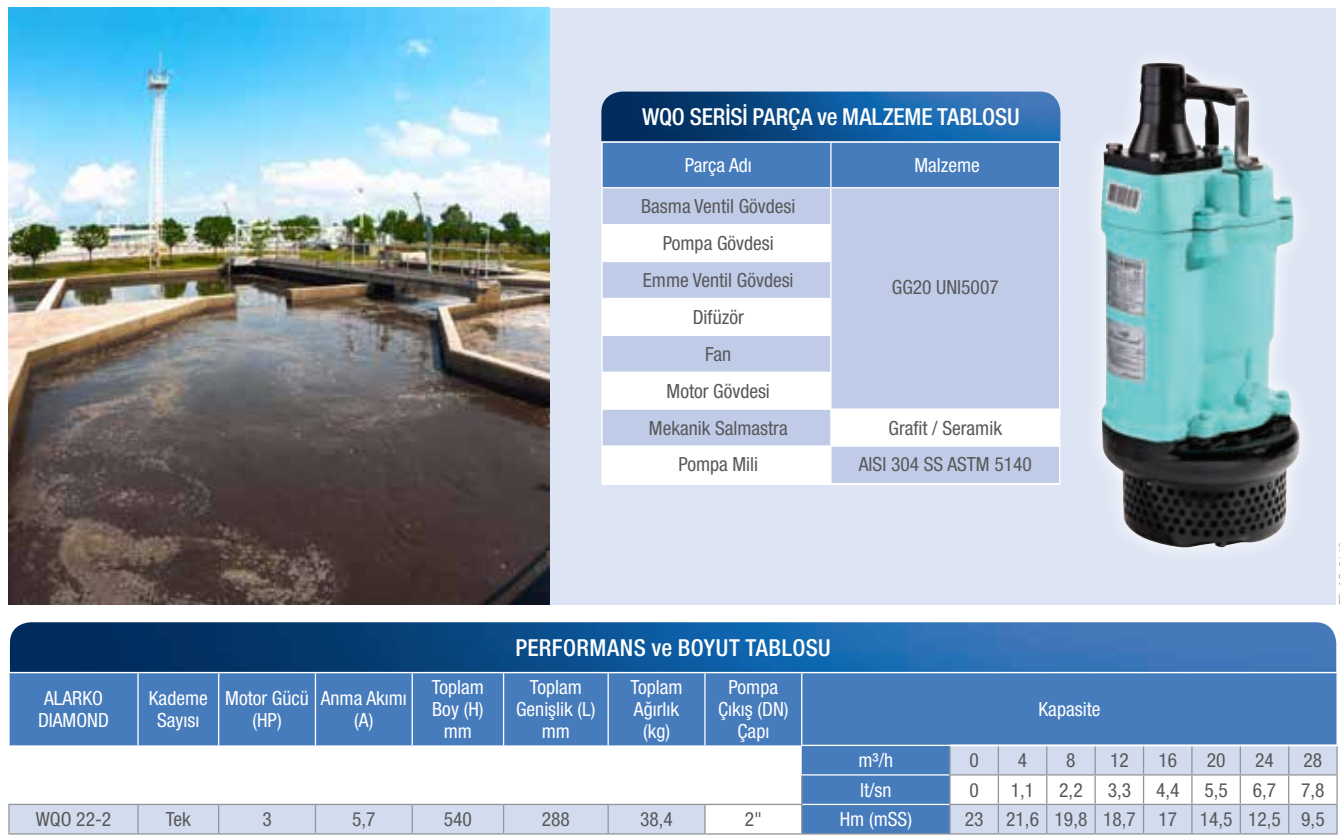Select the 'PERFORMANS ve BOYUT TABLOSU' heading
Image resolution: width=1340 pixels, height=837 pixels.
(672, 648)
